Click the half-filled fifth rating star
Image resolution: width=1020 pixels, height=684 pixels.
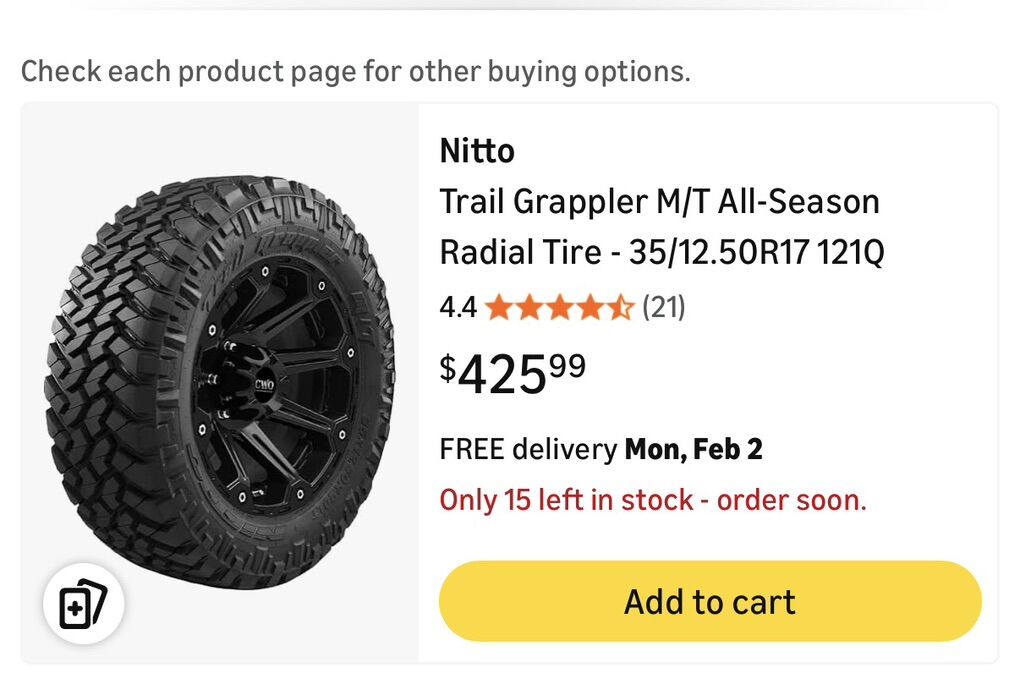620,308
